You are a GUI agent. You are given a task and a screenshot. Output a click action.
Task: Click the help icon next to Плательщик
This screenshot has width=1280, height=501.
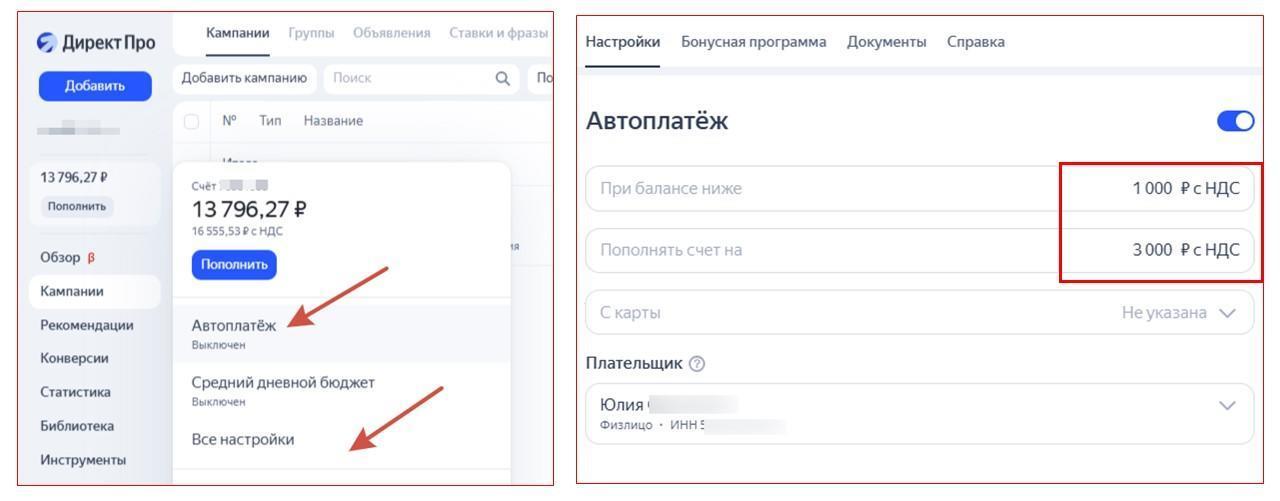697,364
